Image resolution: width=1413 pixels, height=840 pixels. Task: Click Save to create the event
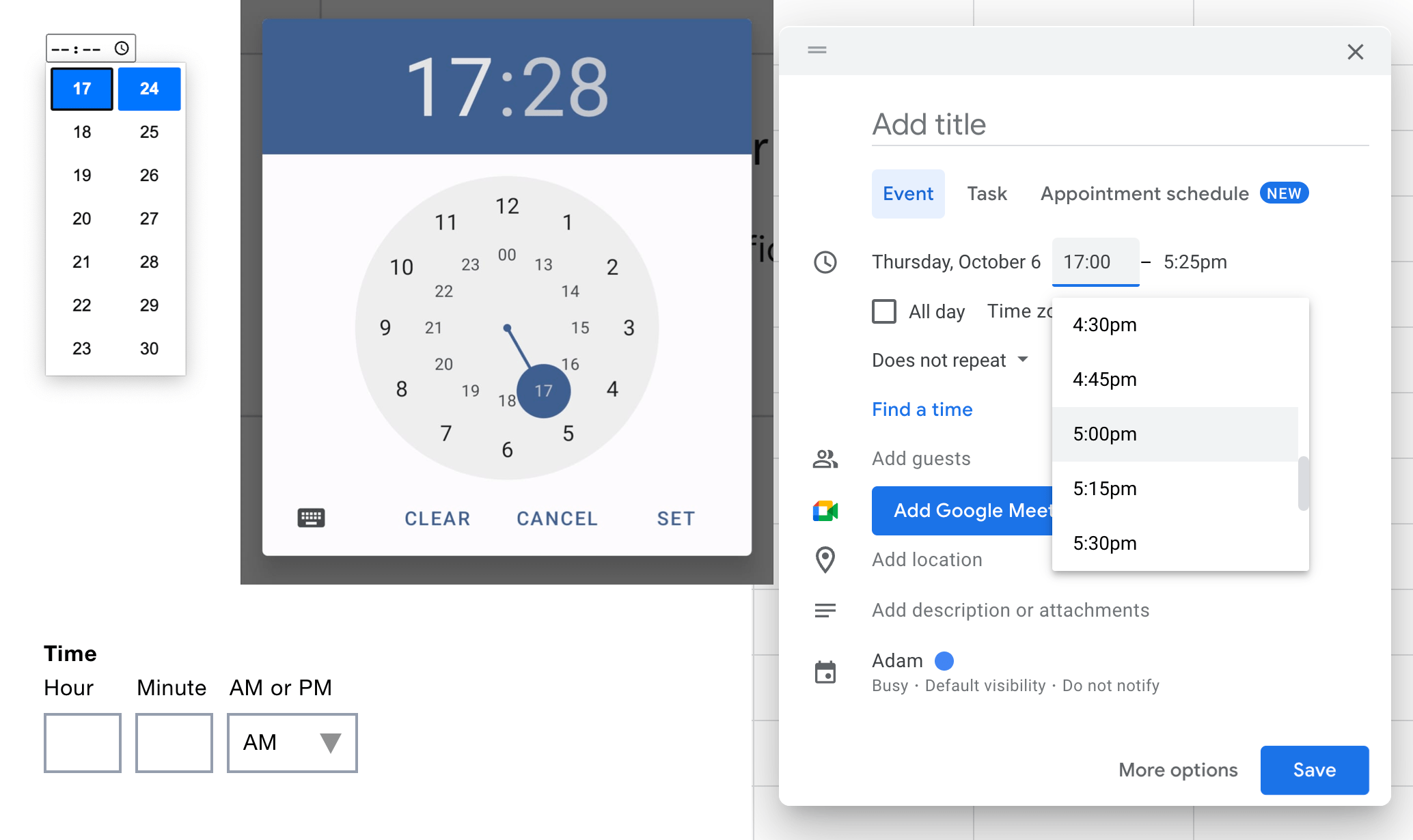1314,769
